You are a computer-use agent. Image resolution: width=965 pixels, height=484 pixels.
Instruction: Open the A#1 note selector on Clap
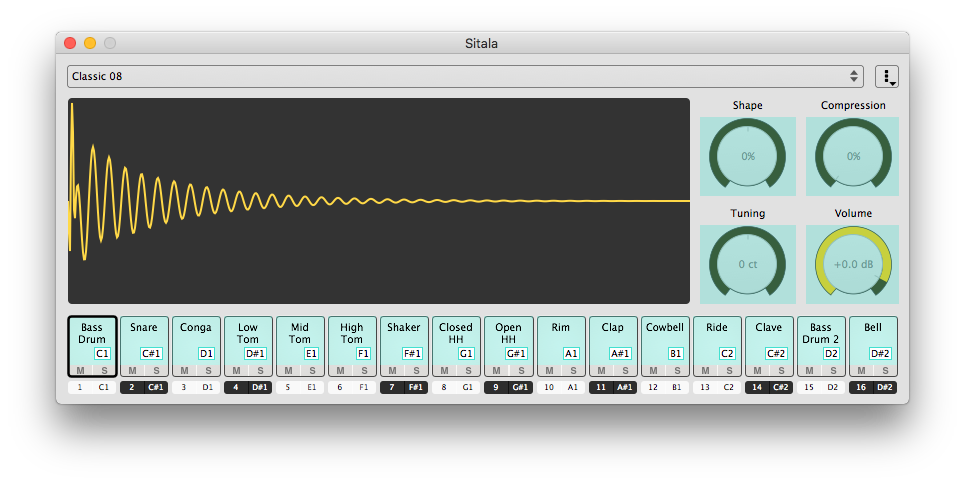(x=620, y=353)
